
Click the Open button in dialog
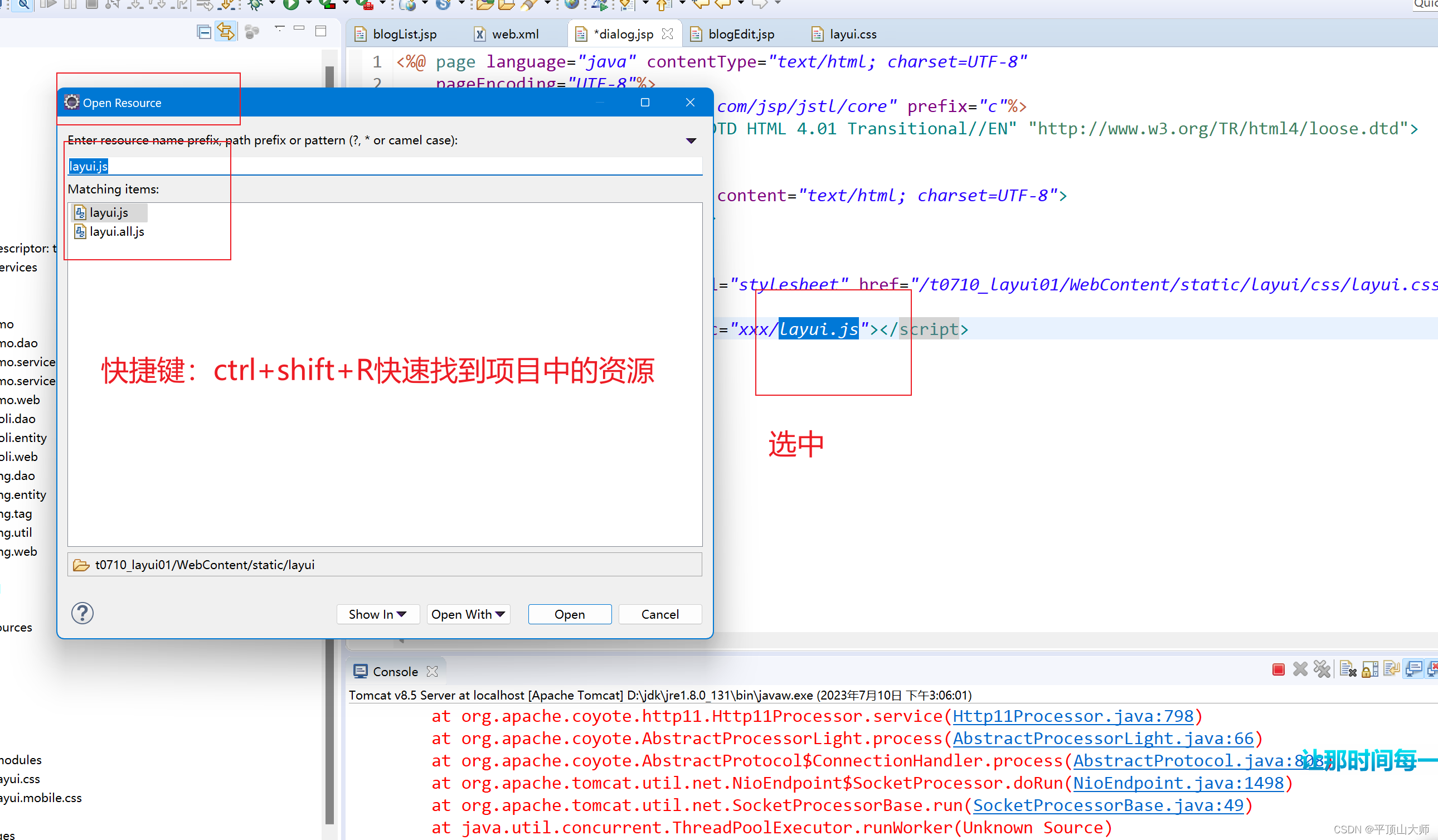[570, 614]
